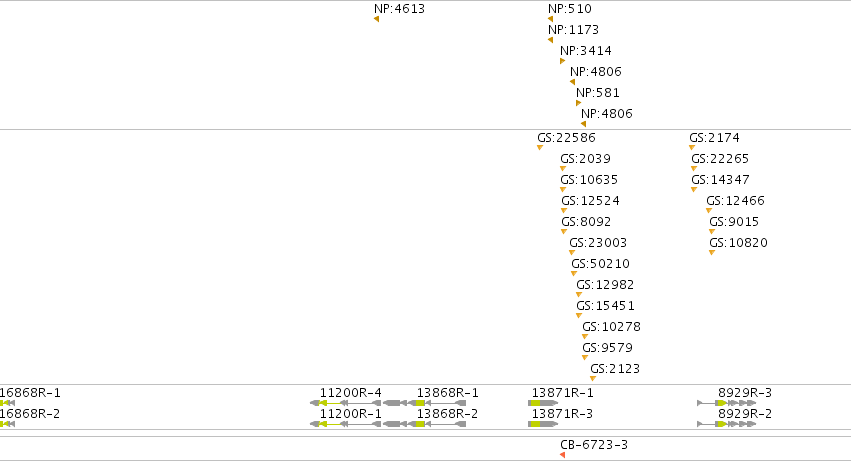
Task: Open the 16868R-2 transcript label
Action: [30, 414]
